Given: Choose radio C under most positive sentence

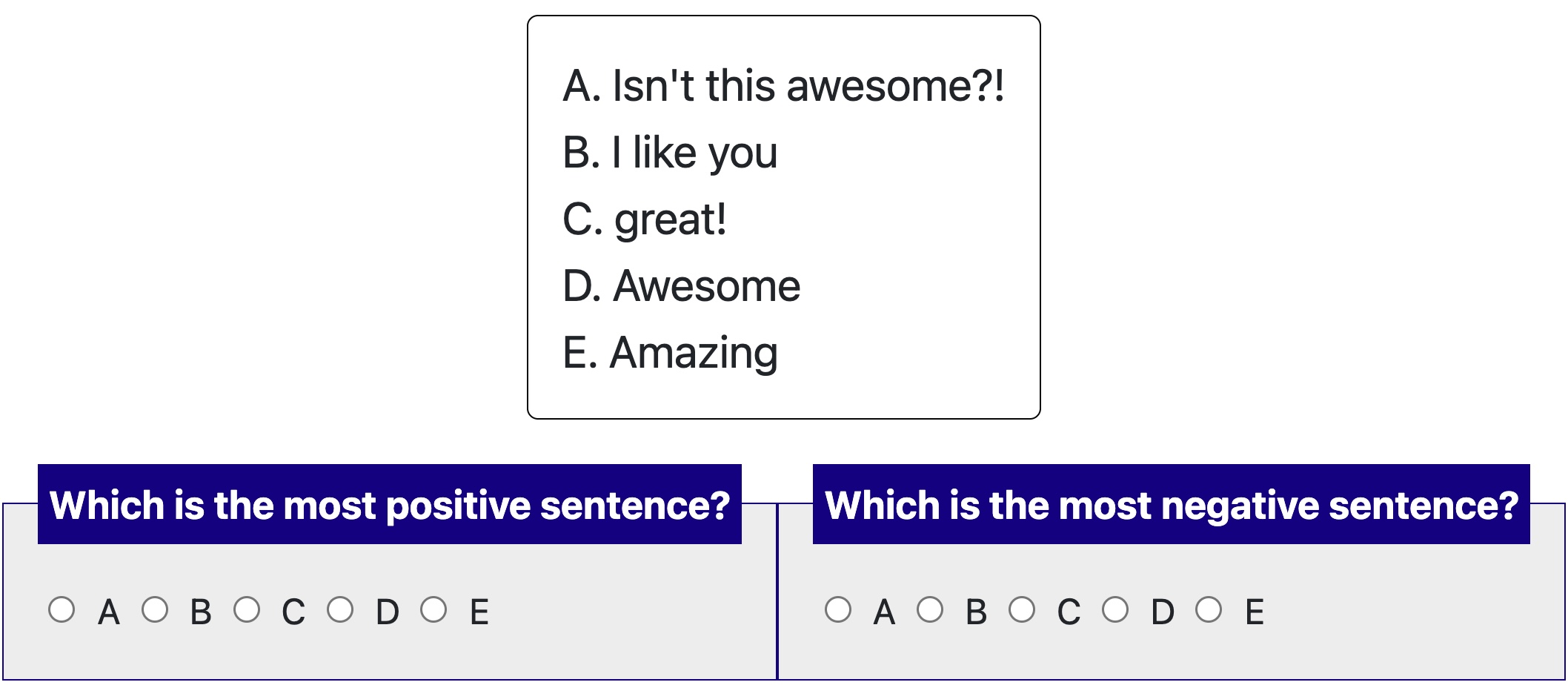Looking at the screenshot, I should [x=247, y=609].
